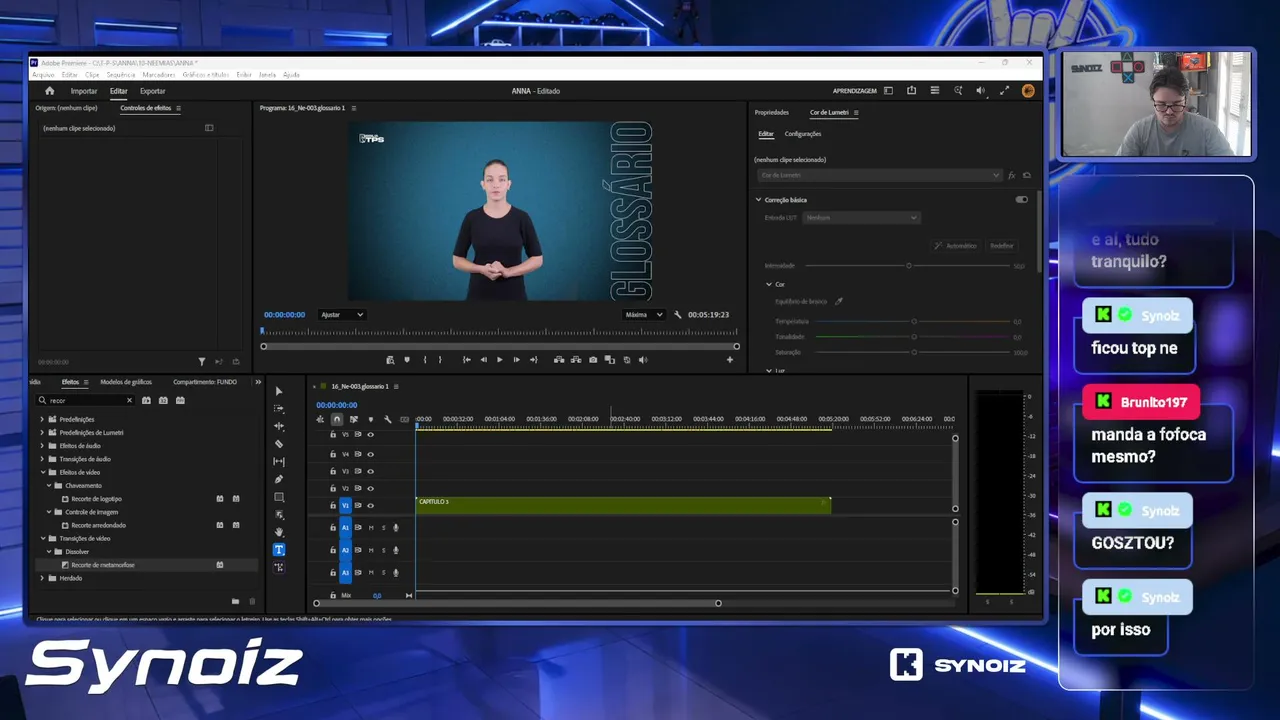Switch to Propriedades panel tab
Viewport: 1280px width, 720px height.
click(772, 112)
